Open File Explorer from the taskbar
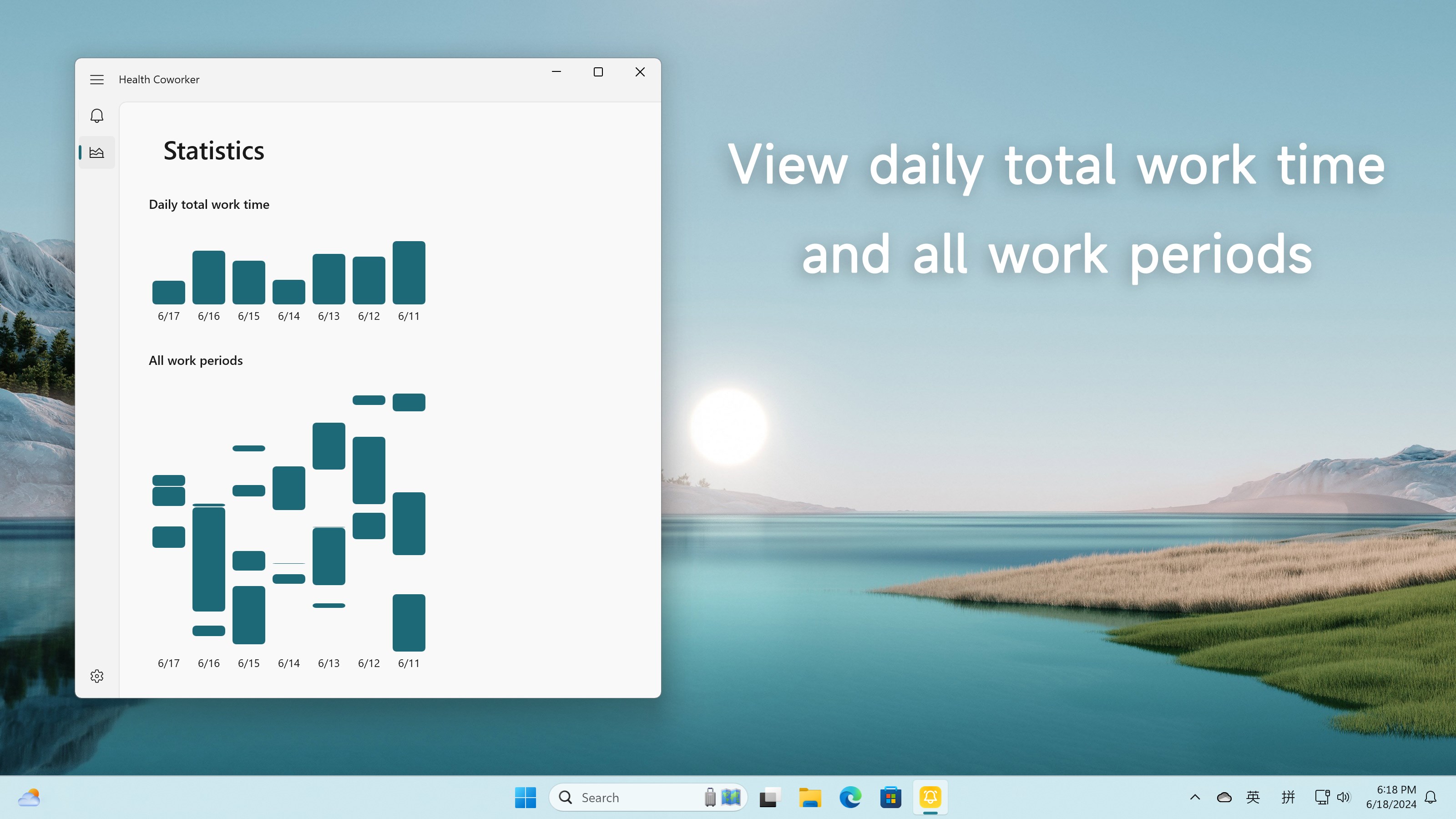 click(810, 798)
